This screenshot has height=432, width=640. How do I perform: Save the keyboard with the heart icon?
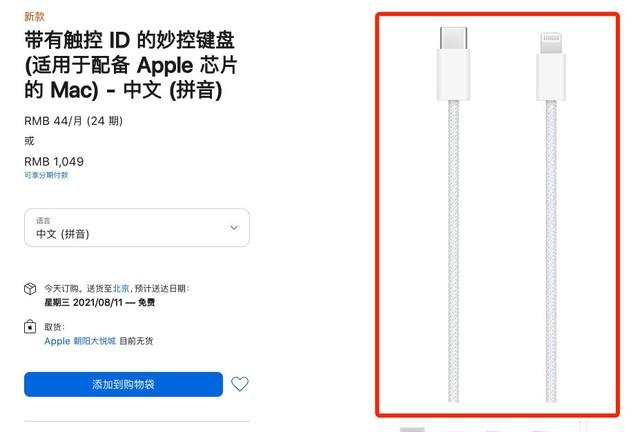tap(240, 384)
